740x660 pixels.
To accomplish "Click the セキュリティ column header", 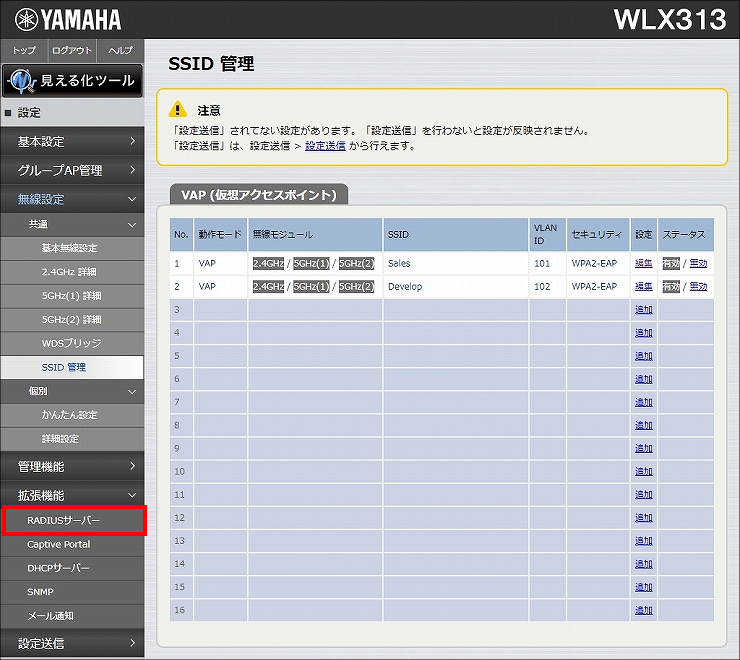I will (x=598, y=234).
